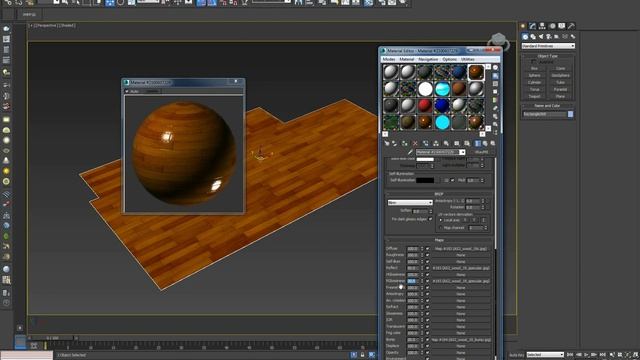Click Diffuse map slot button
Viewport: 640px width, 360px height.
pyautogui.click(x=461, y=249)
